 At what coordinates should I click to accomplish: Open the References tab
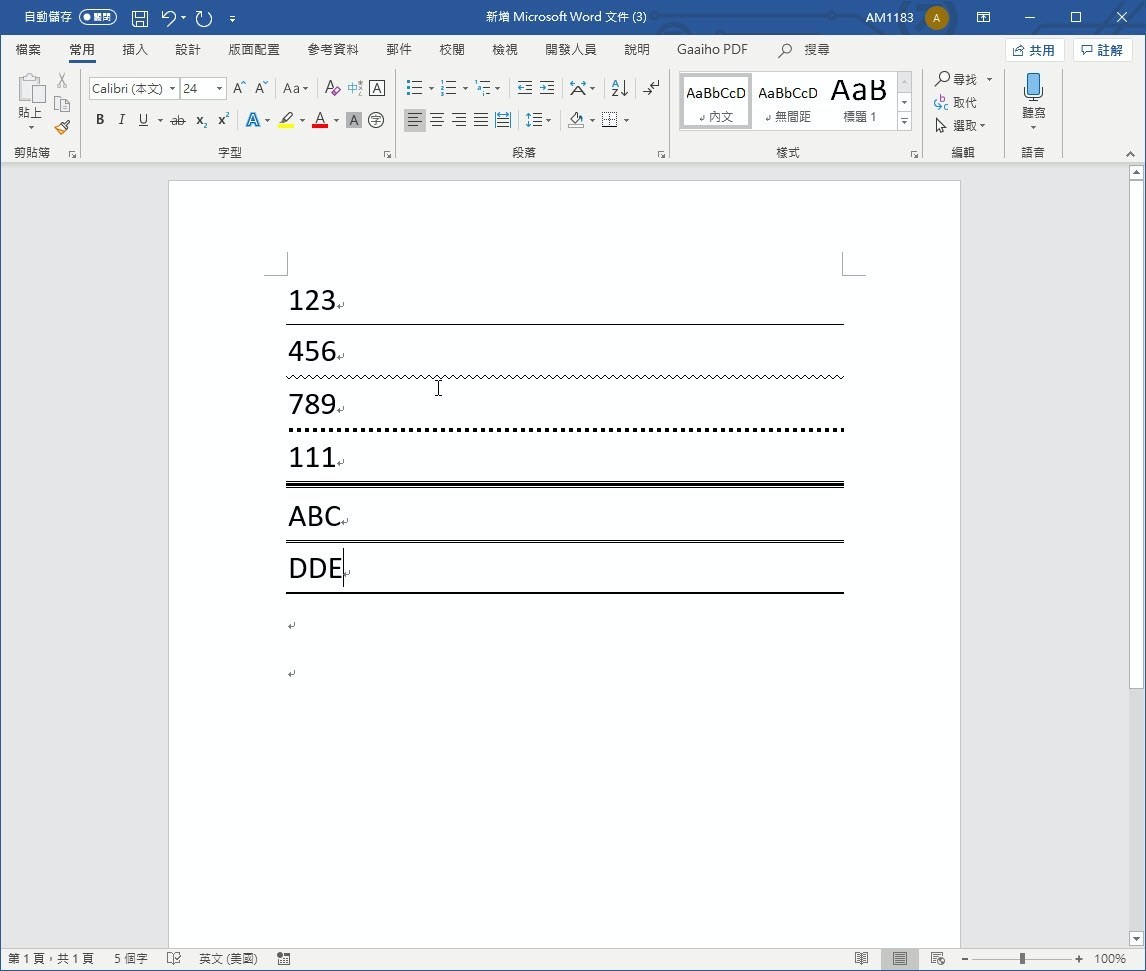click(333, 50)
